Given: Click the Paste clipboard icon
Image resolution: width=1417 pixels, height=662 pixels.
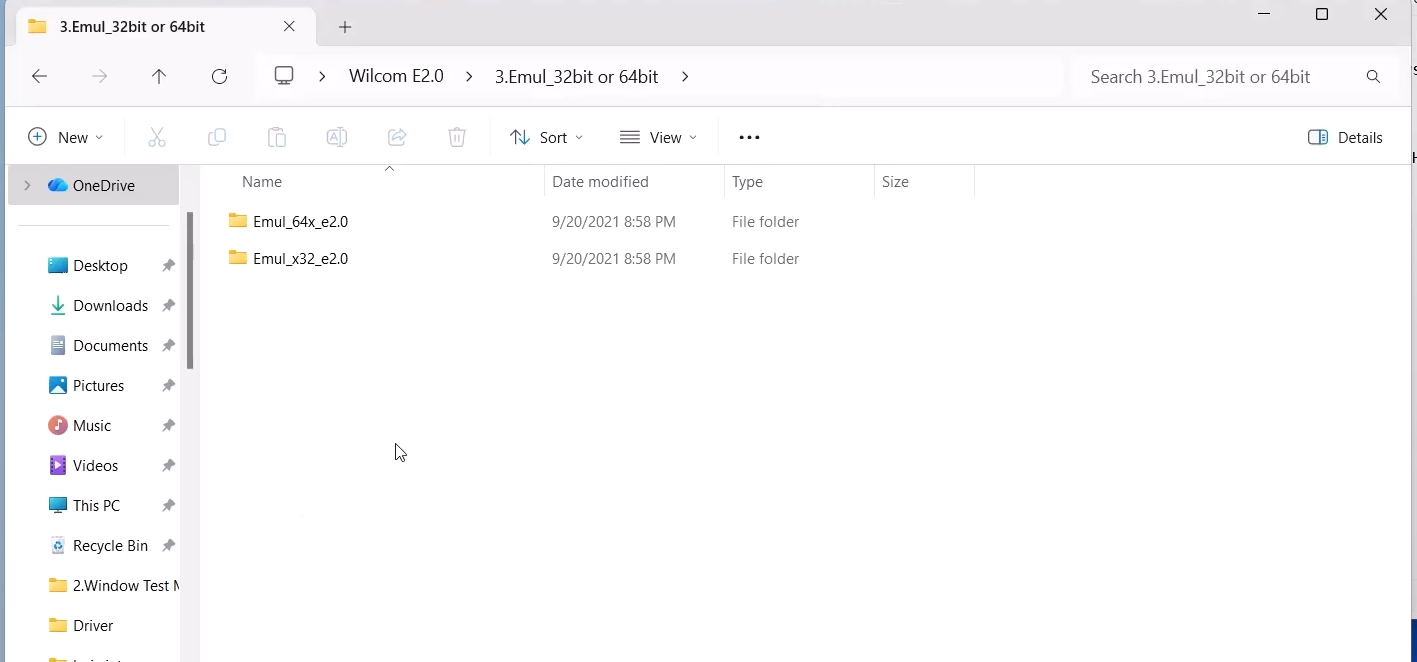Looking at the screenshot, I should coord(277,137).
